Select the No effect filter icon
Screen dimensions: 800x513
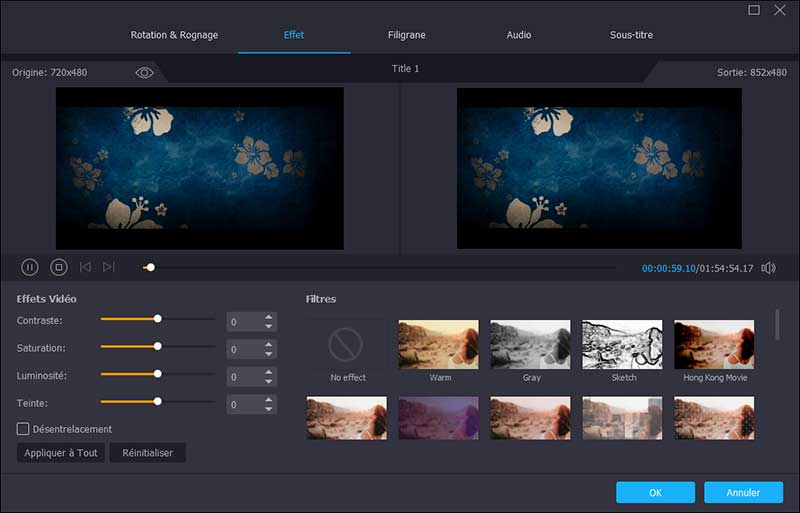click(348, 345)
